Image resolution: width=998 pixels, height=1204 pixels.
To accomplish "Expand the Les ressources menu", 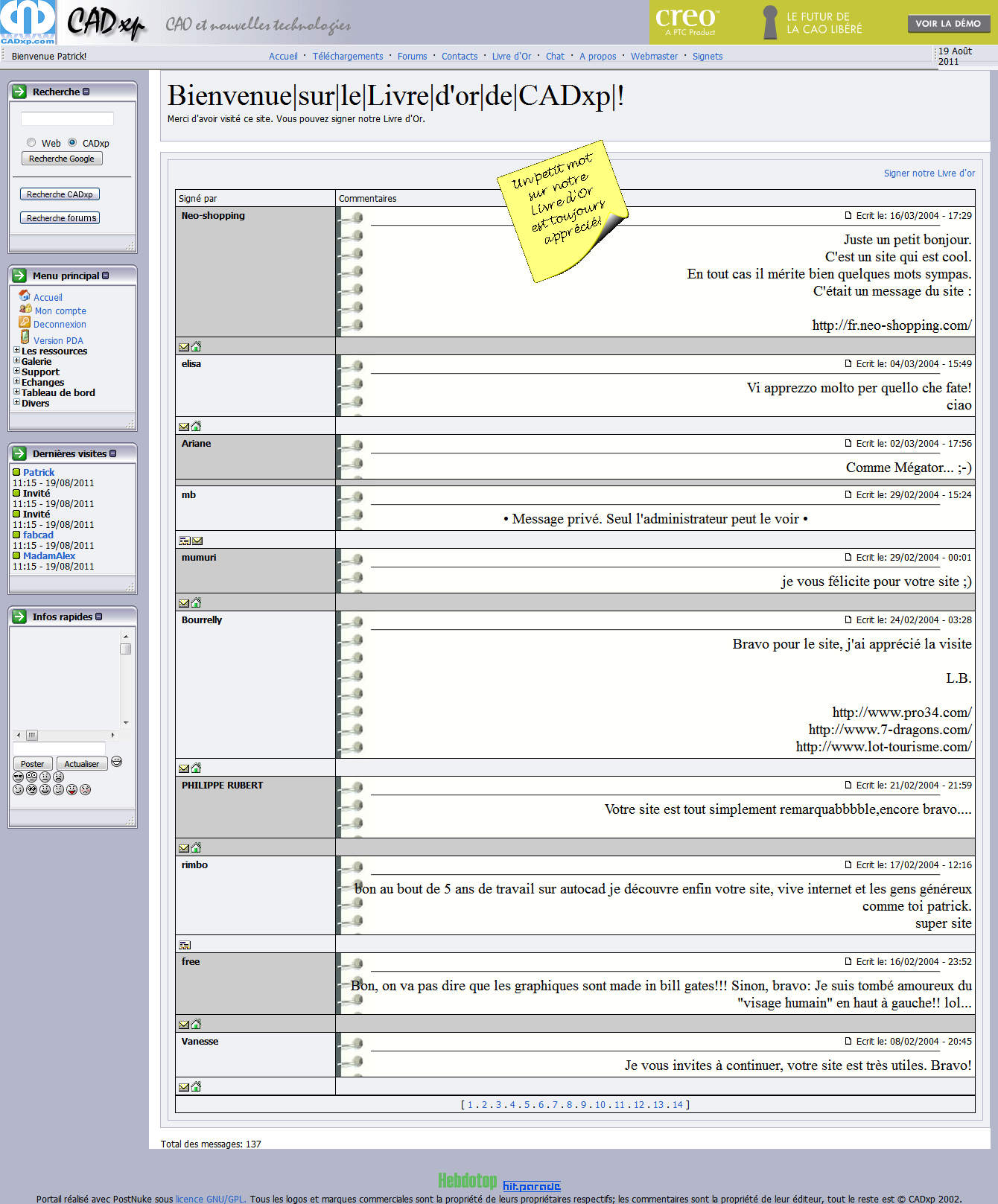I will [16, 350].
